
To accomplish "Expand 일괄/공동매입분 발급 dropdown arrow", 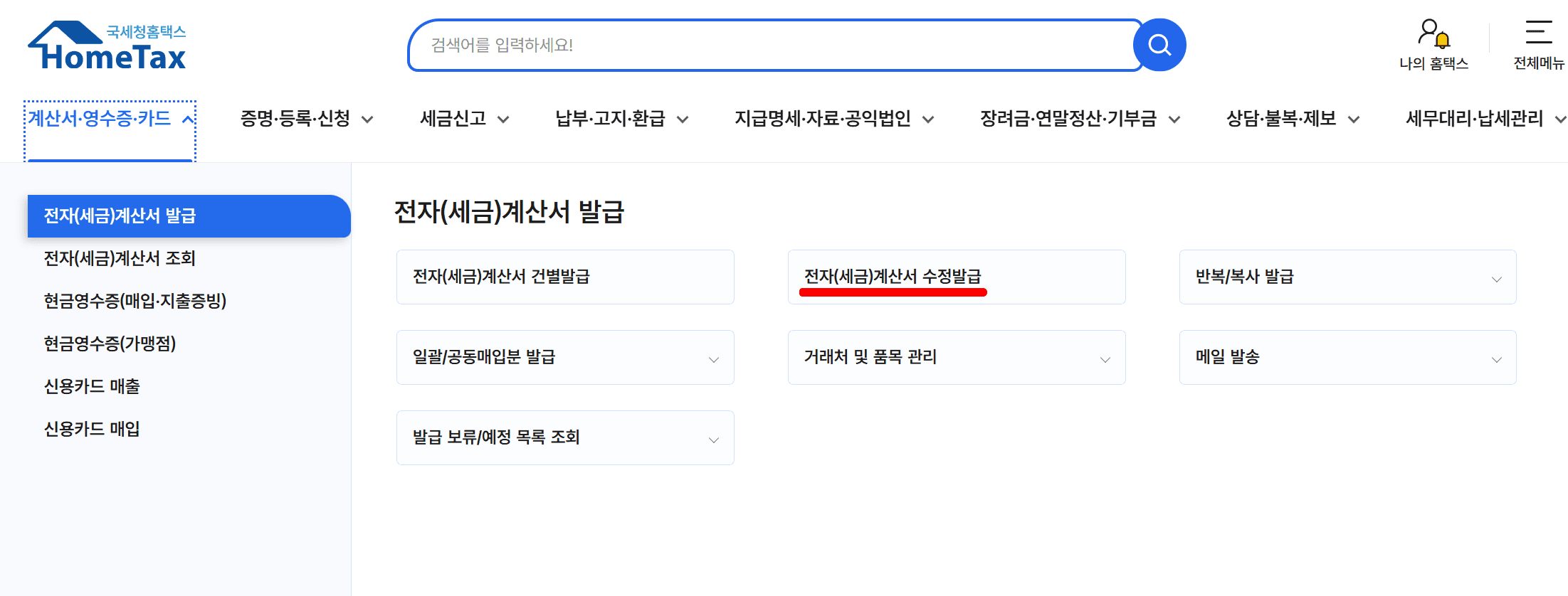I will (x=714, y=359).
